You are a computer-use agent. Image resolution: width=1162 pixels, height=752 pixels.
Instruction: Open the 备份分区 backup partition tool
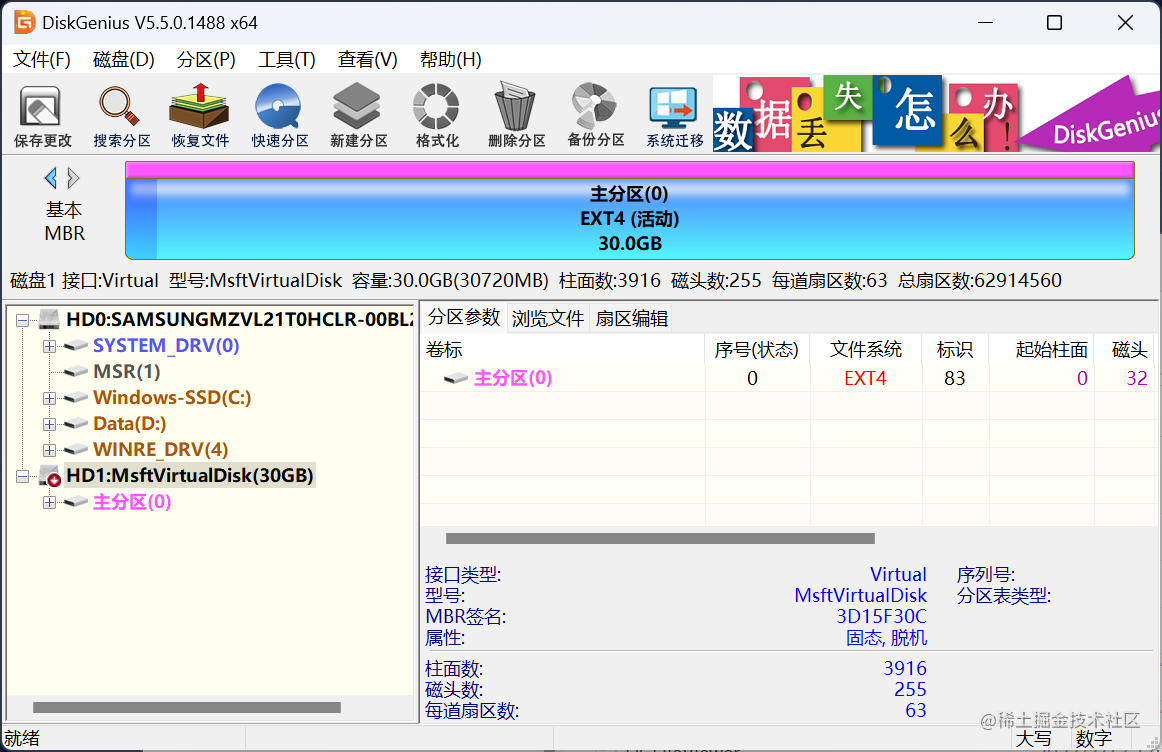[593, 113]
